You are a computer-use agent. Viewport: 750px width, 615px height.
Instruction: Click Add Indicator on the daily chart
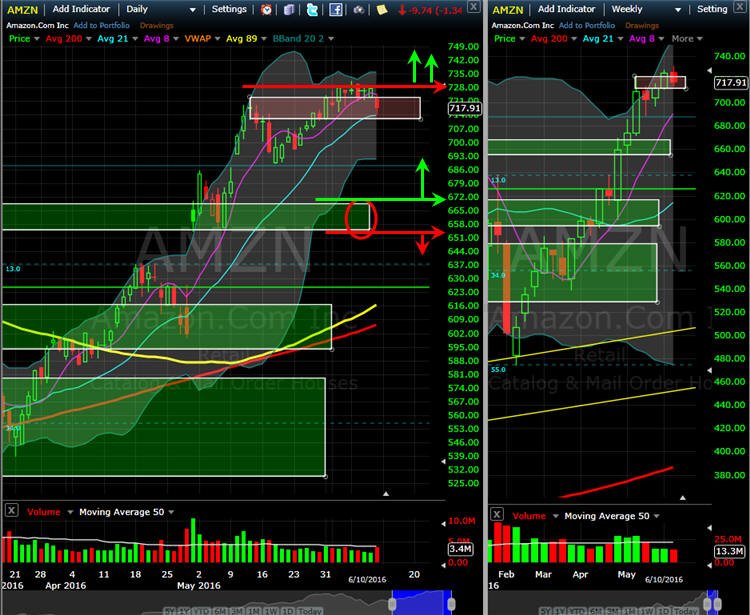(x=81, y=9)
